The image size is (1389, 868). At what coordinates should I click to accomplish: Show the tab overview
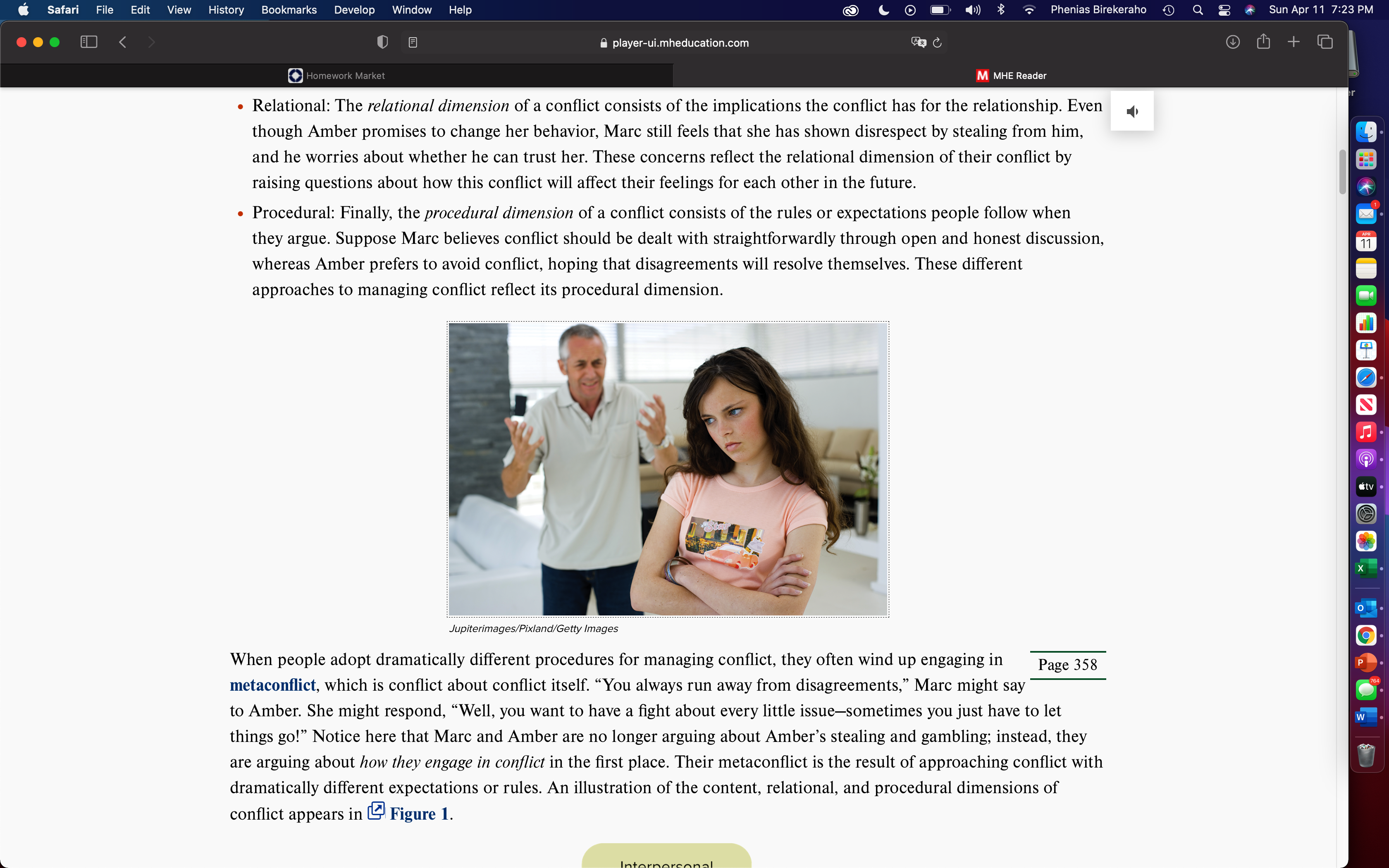1325,42
